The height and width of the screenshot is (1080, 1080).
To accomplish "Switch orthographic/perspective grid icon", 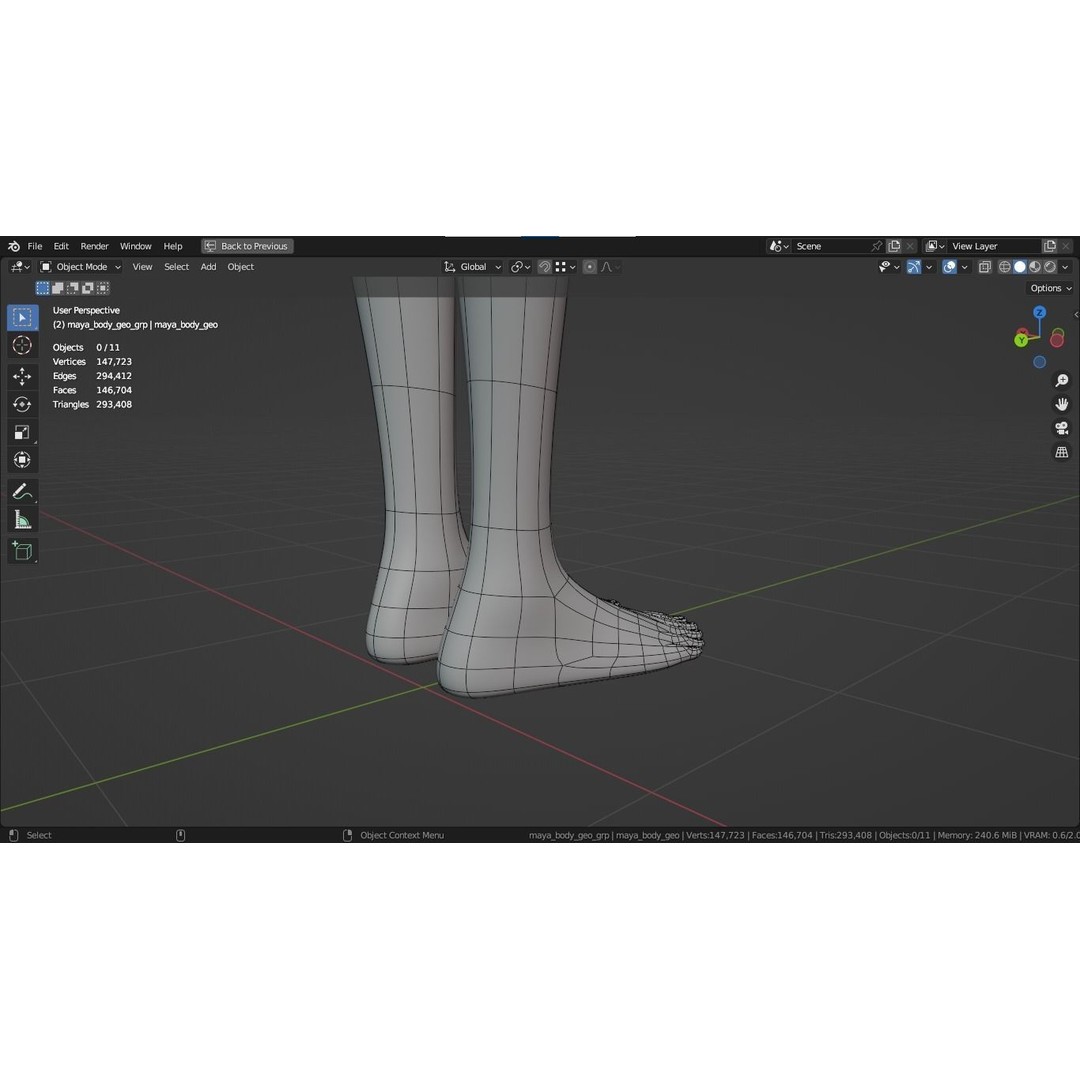I will [x=1061, y=453].
